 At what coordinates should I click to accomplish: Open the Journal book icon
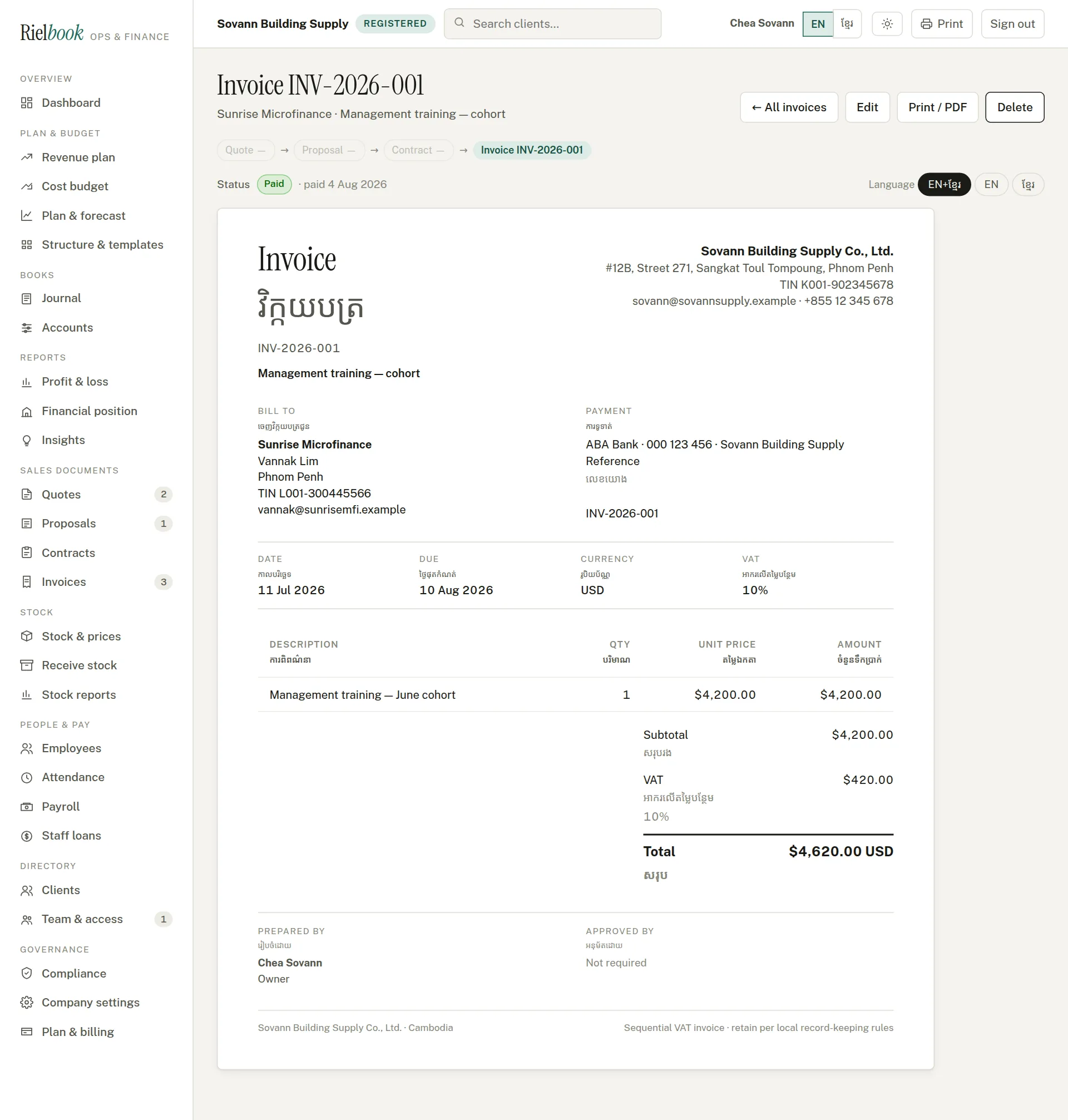point(27,298)
